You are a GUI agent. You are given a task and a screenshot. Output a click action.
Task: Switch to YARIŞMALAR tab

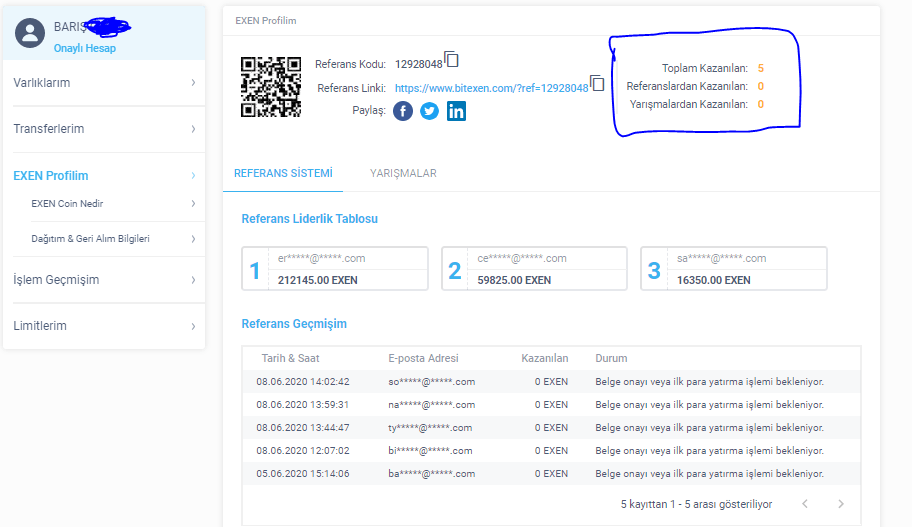pyautogui.click(x=403, y=173)
